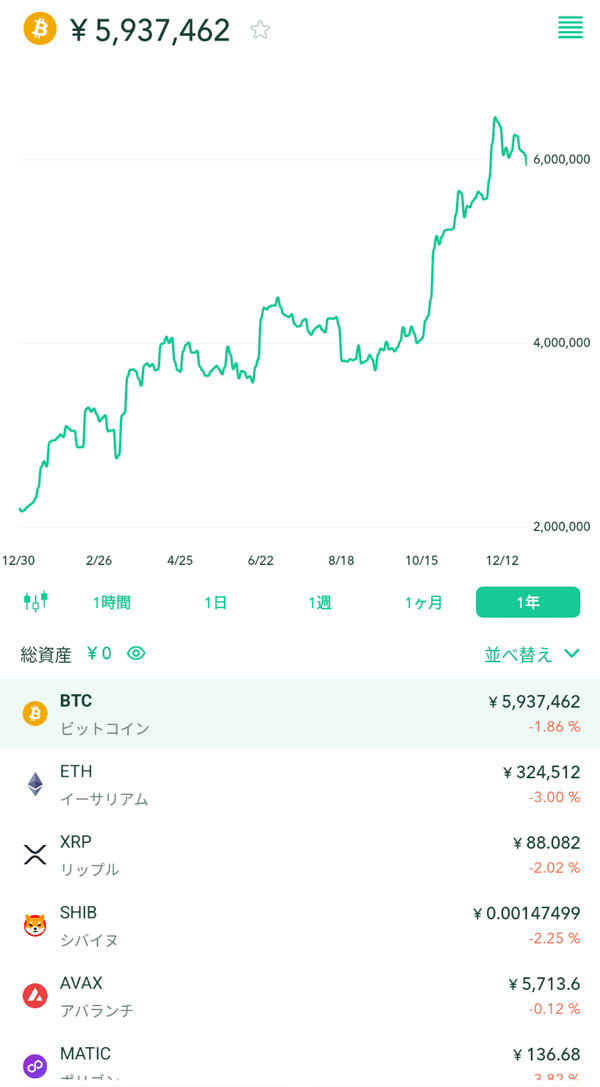
Task: Open the BTC ビットコイン row
Action: pyautogui.click(x=300, y=714)
